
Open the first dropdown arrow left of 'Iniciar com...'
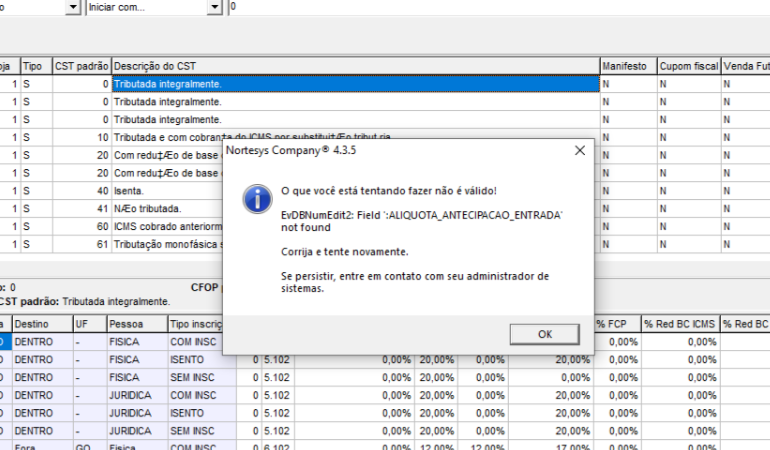click(x=73, y=7)
